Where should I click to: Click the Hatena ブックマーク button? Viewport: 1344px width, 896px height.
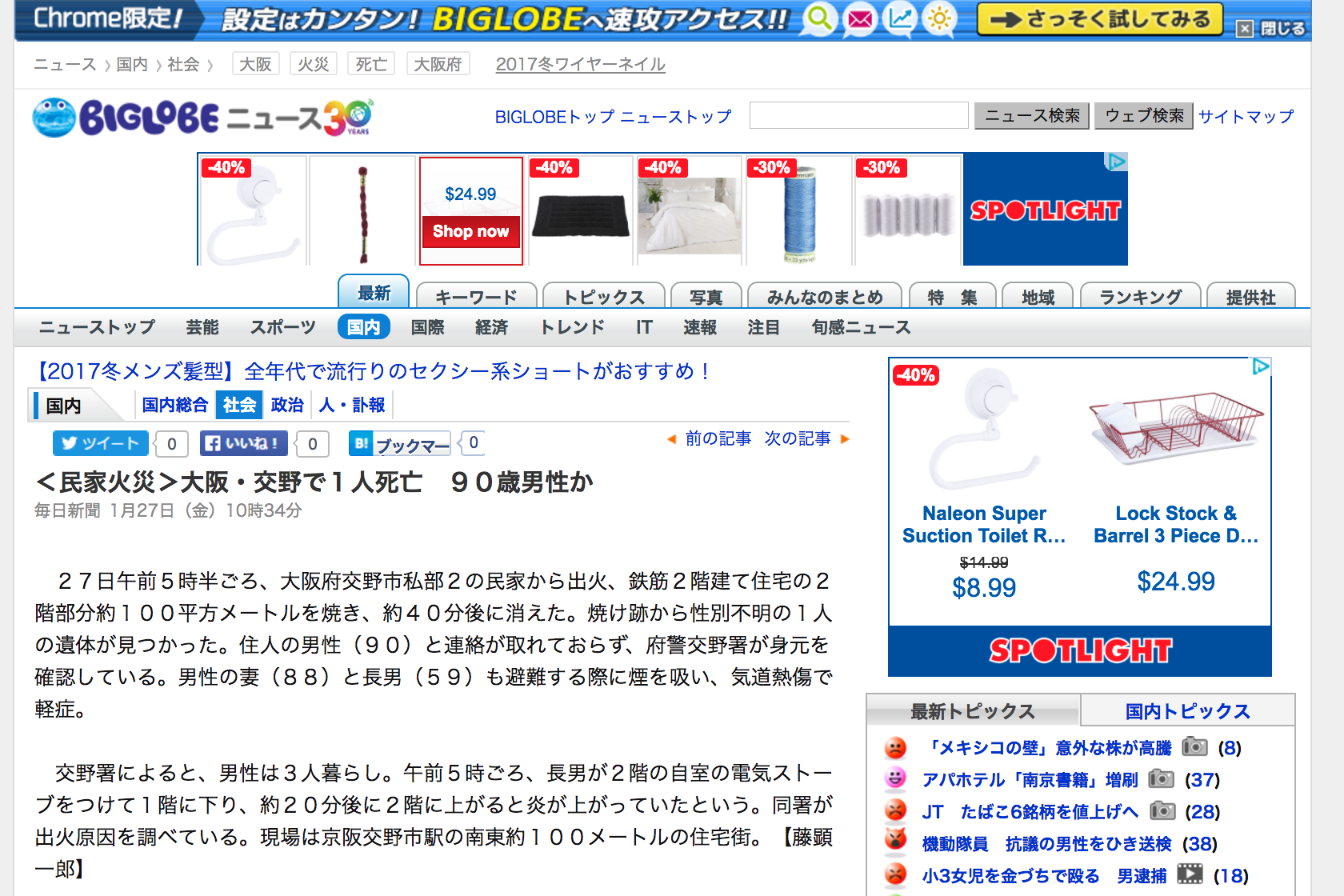pos(400,443)
